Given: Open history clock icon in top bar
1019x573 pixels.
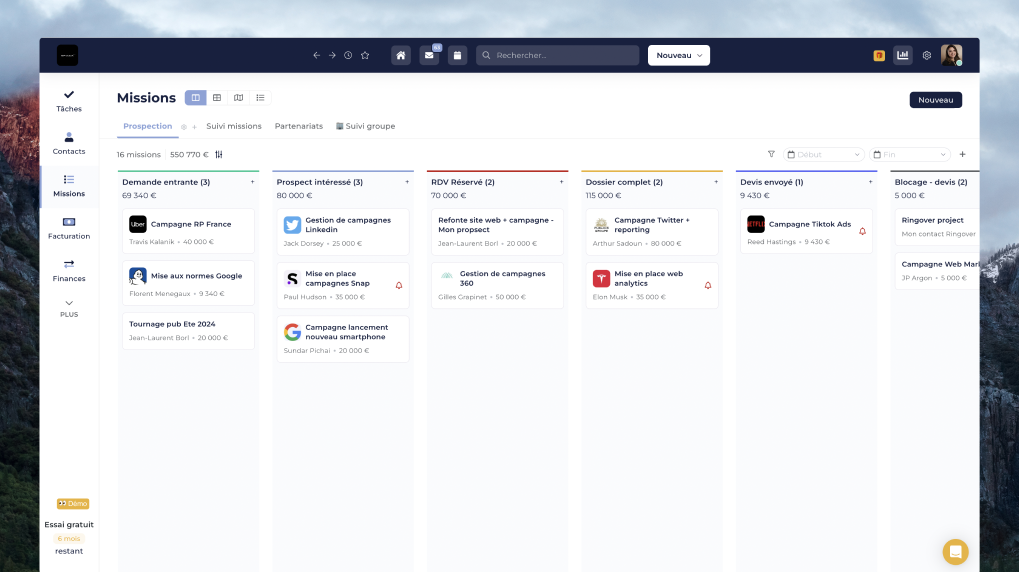Looking at the screenshot, I should tap(348, 55).
